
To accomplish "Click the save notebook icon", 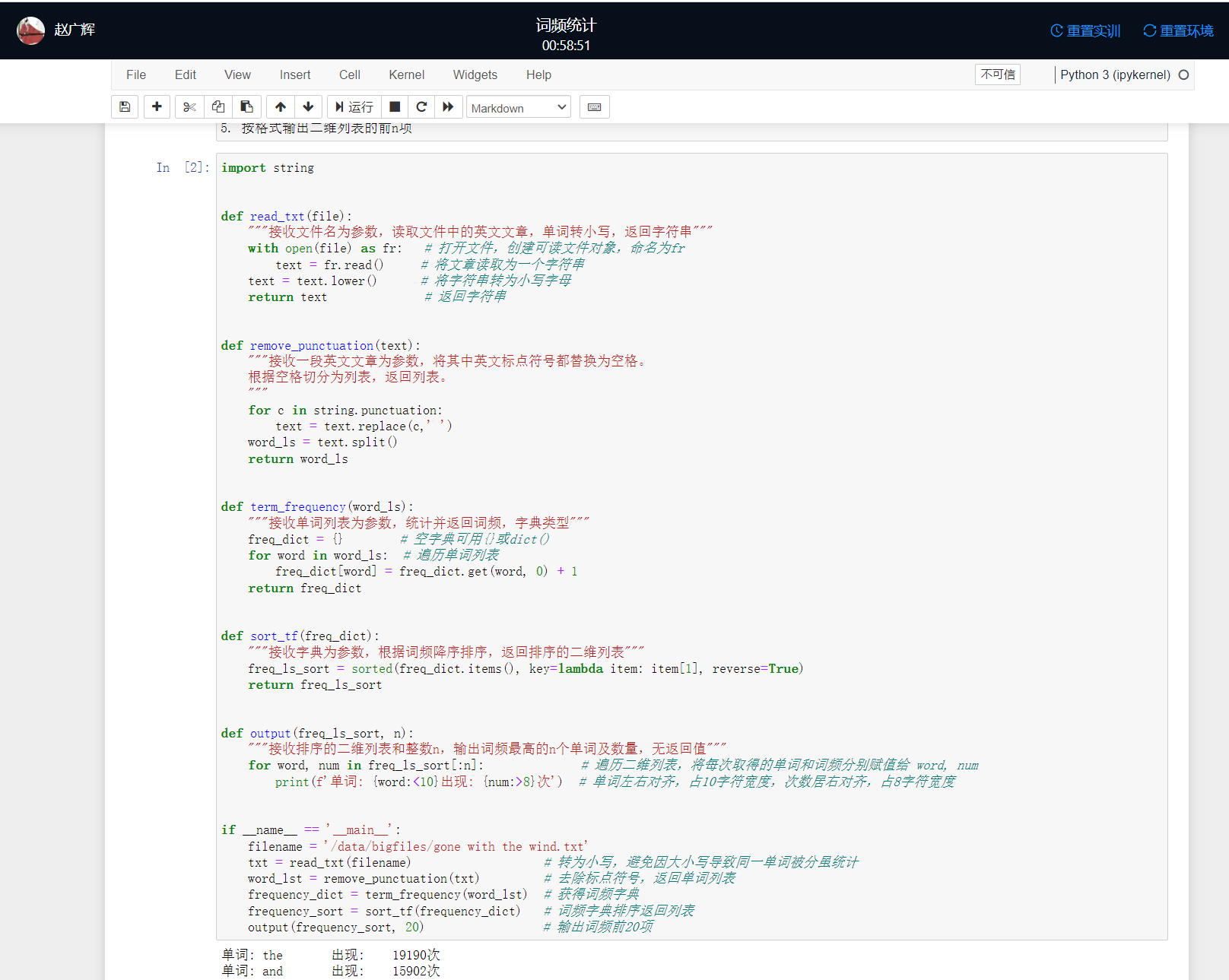I will pos(125,107).
